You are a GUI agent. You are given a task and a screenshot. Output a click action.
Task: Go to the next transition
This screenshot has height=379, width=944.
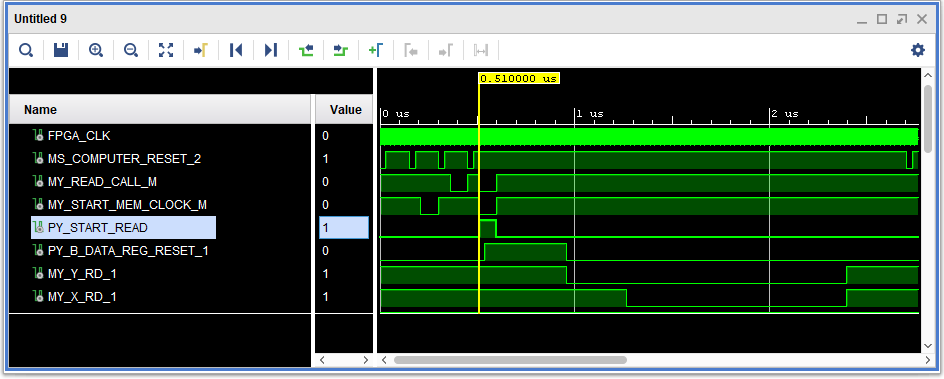click(341, 50)
